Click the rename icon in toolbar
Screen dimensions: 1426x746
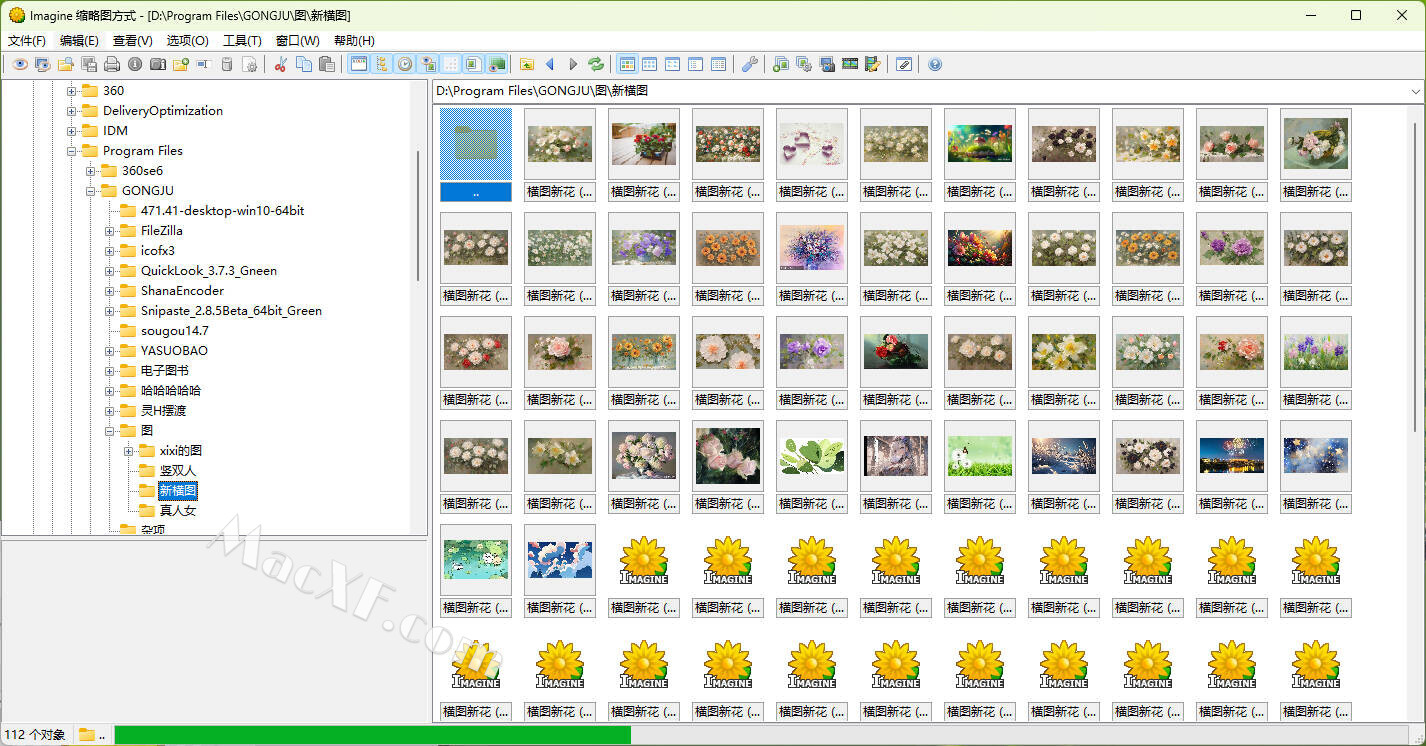[x=203, y=64]
